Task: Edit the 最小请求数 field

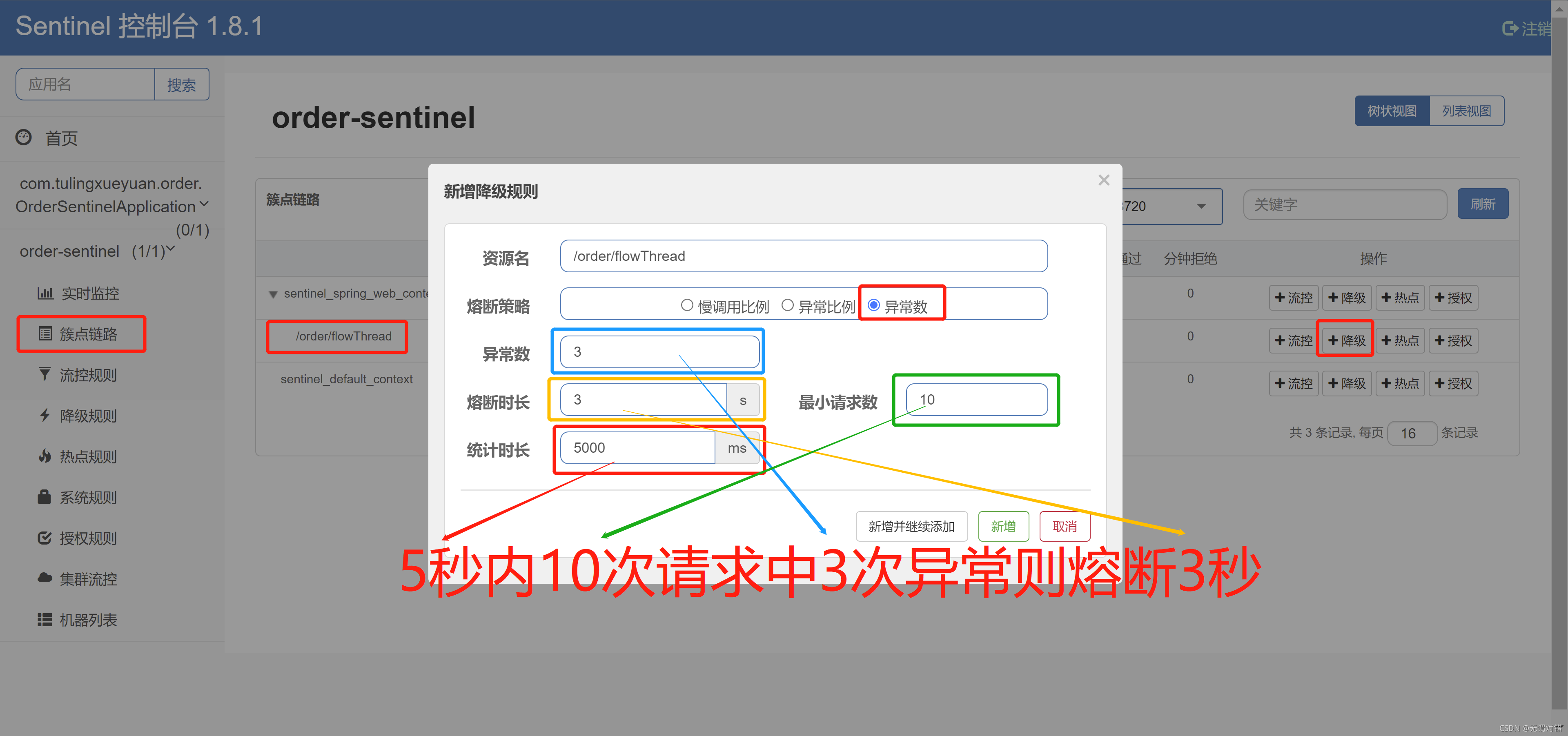Action: click(976, 400)
